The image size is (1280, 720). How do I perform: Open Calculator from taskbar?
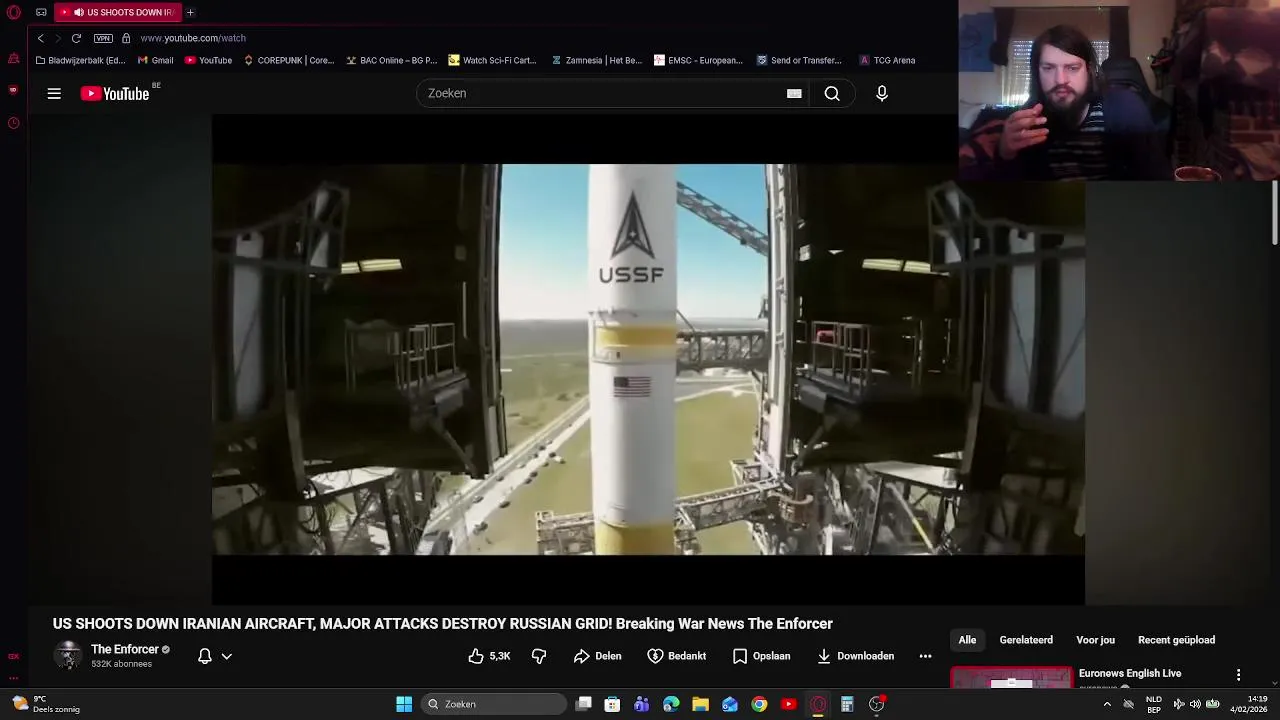847,704
